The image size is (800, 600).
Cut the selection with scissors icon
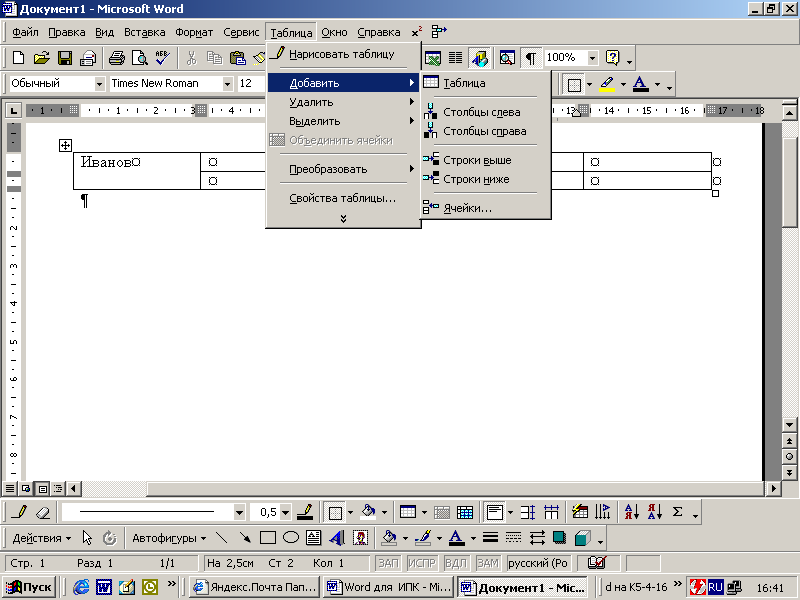(191, 58)
